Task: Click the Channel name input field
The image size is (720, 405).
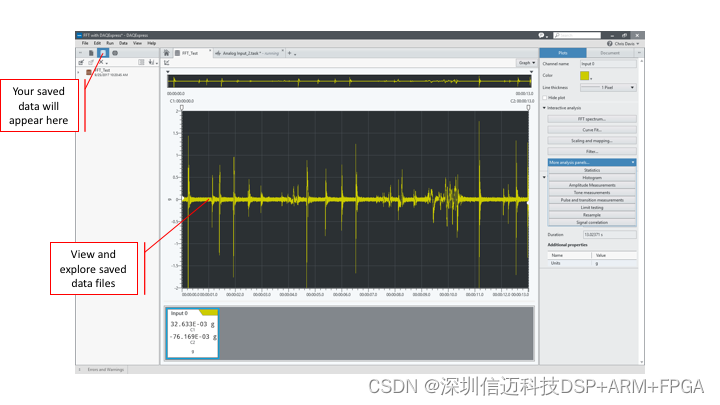Action: [607, 64]
